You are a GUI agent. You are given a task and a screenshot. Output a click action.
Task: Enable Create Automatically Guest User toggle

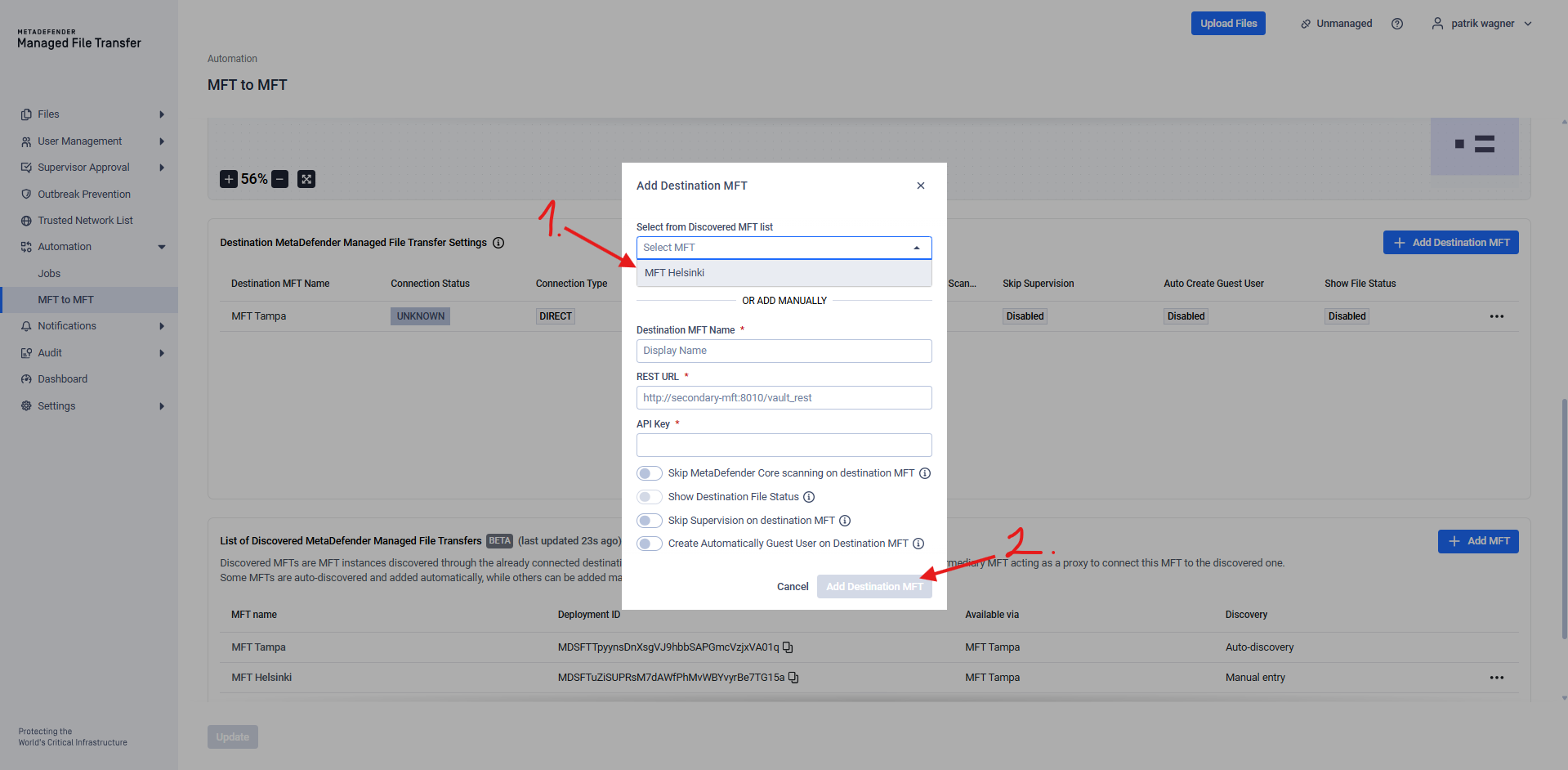pos(650,544)
